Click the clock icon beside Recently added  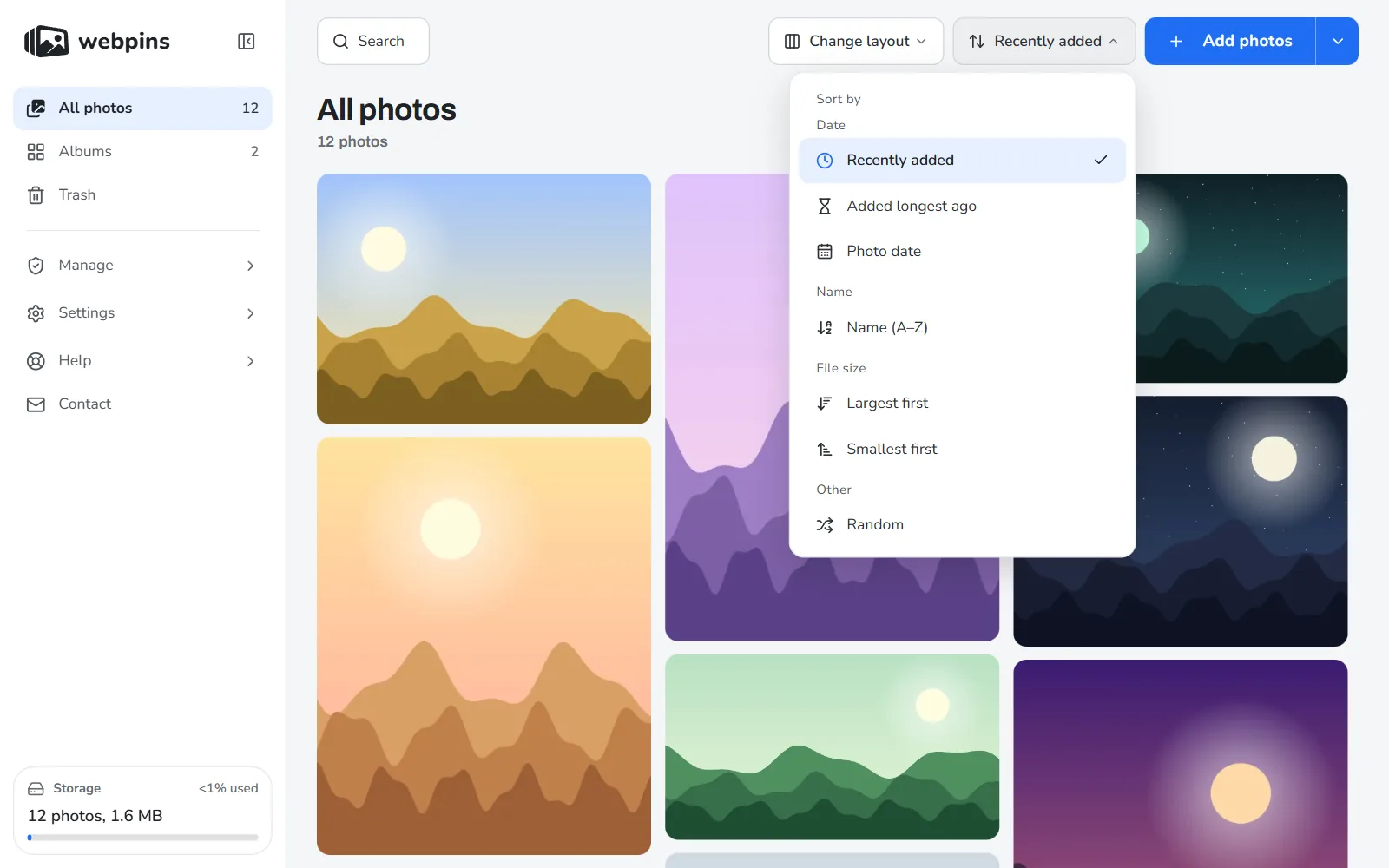[x=825, y=161]
